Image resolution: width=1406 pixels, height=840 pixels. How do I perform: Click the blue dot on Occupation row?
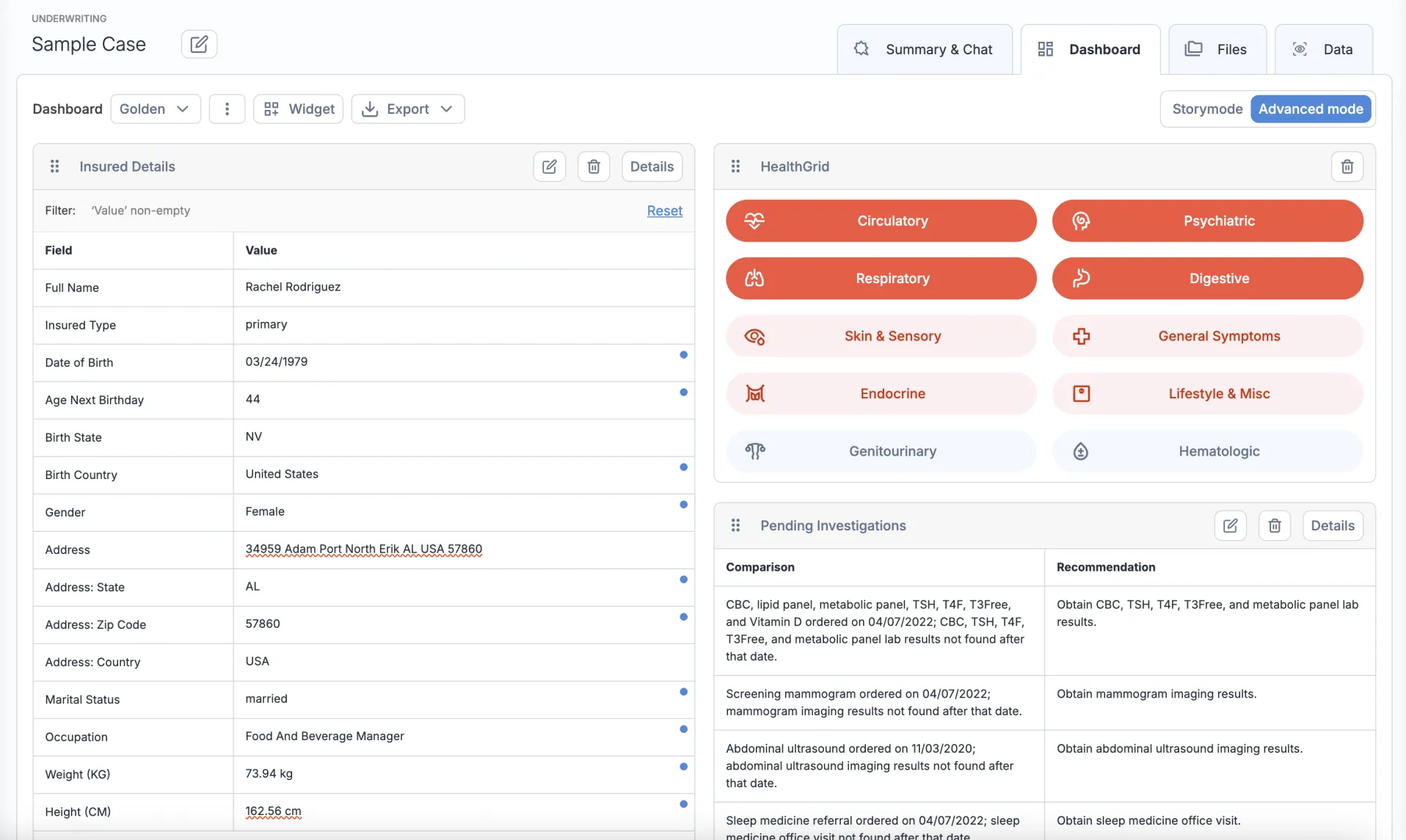point(683,729)
